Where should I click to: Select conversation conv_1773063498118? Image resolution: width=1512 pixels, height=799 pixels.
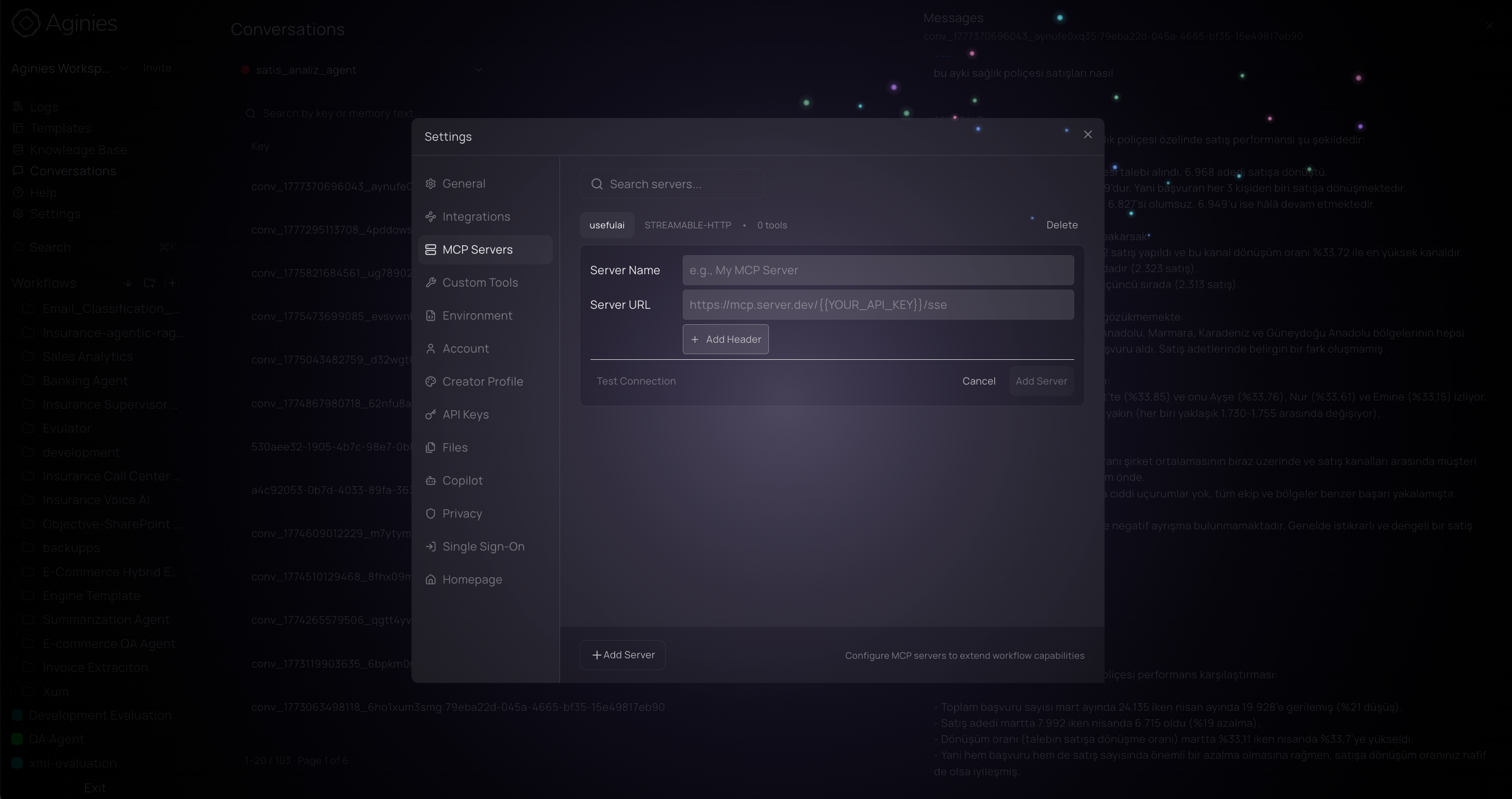[458, 707]
